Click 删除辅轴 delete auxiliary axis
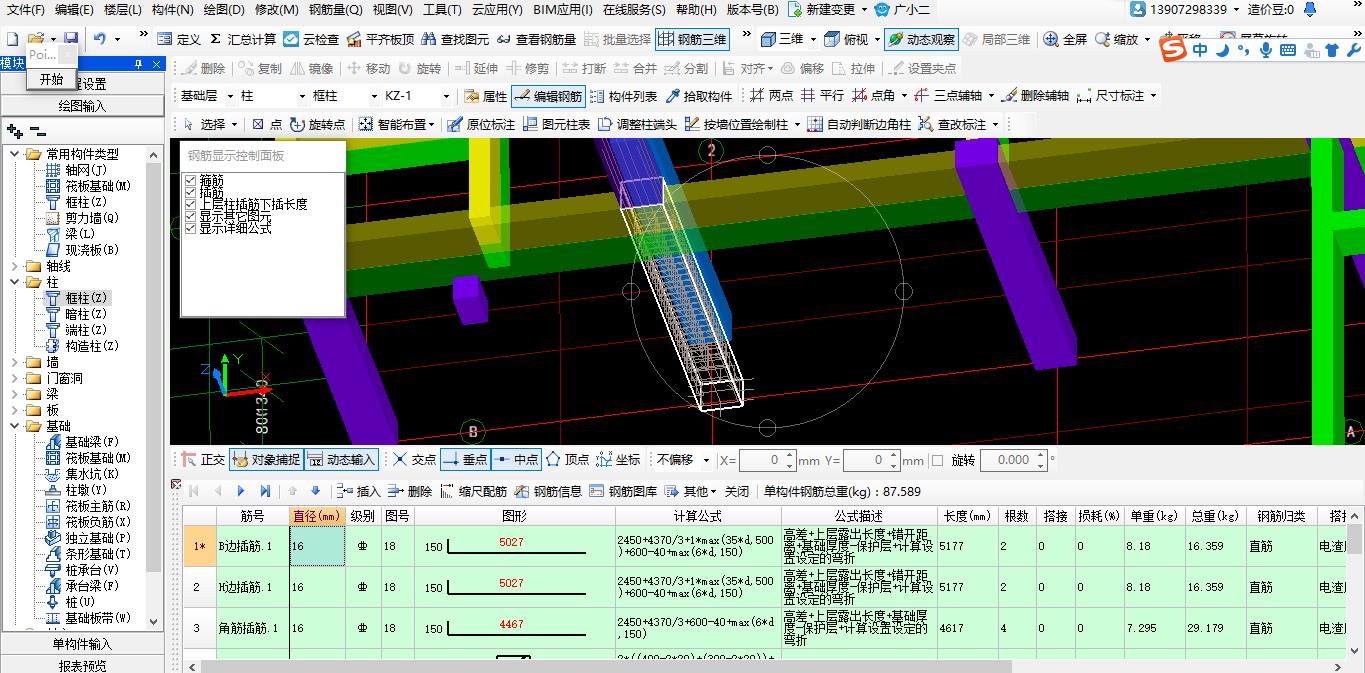The image size is (1365, 673). pos(1035,96)
